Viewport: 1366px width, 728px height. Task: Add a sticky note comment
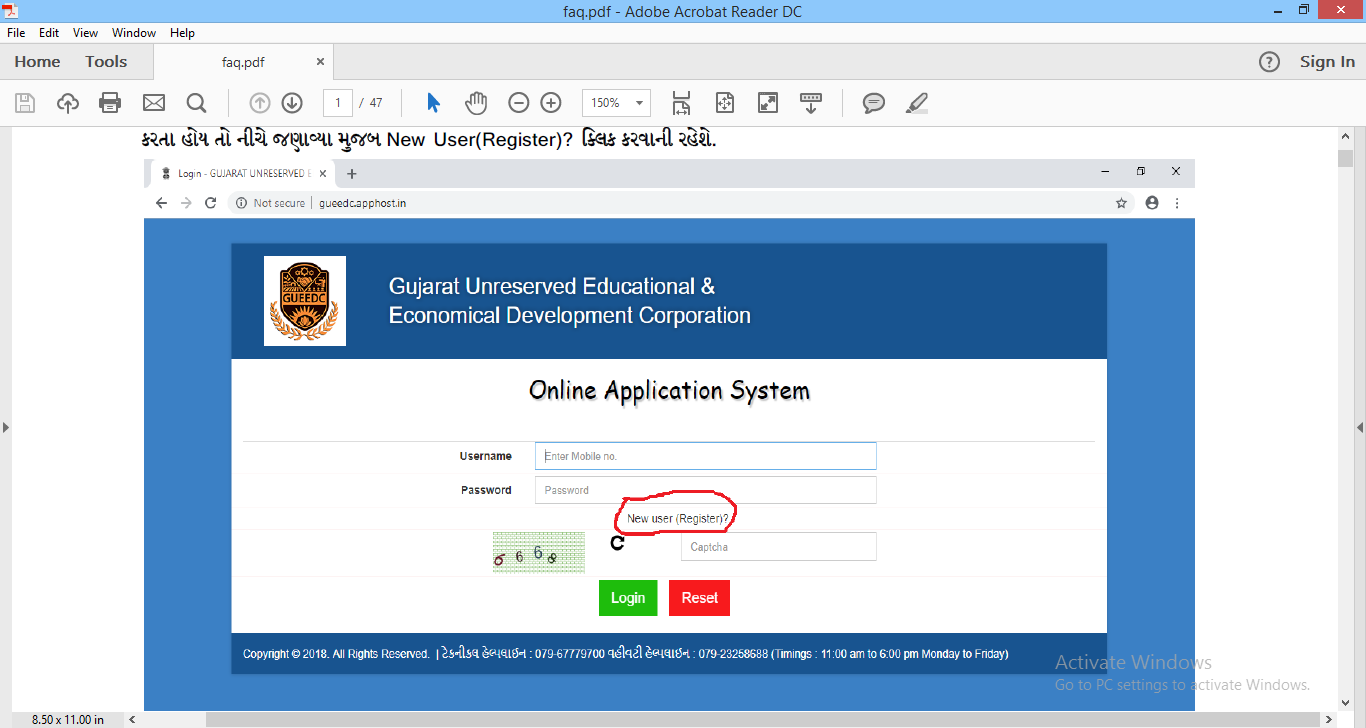click(873, 102)
